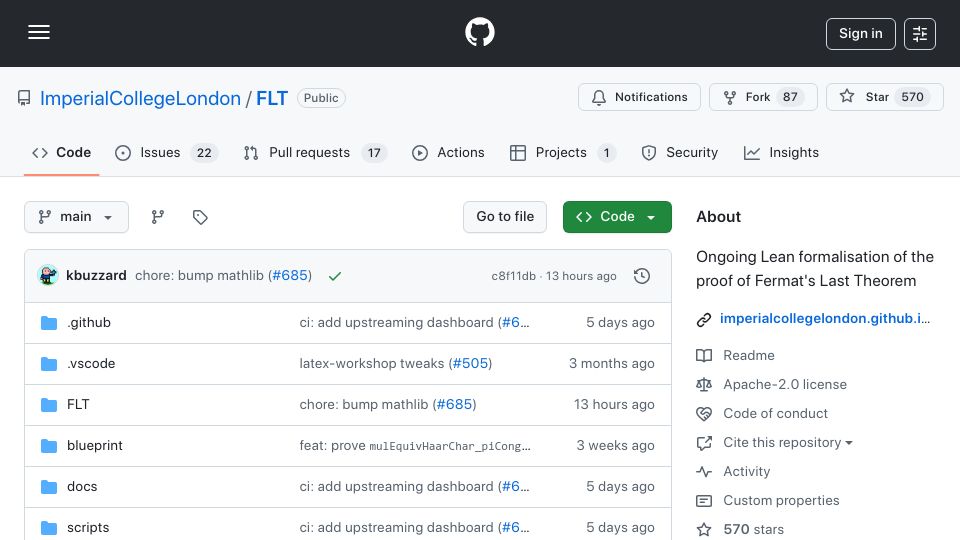Click folder icon beside .github
The width and height of the screenshot is (960, 540).
point(49,323)
